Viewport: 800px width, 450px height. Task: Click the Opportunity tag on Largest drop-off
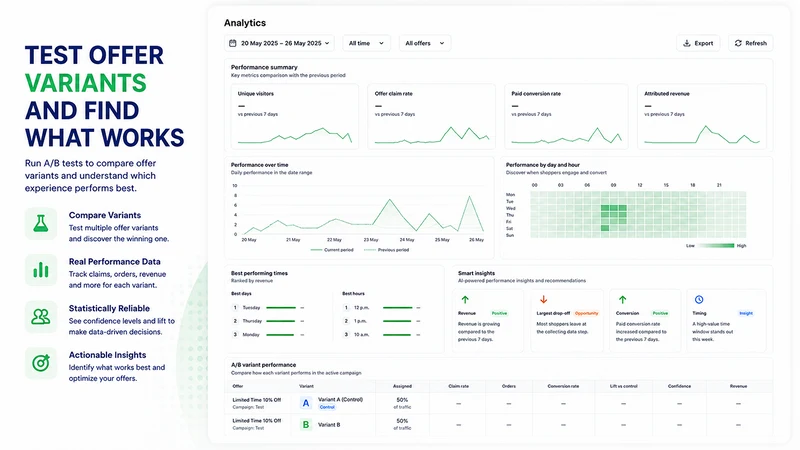586,313
